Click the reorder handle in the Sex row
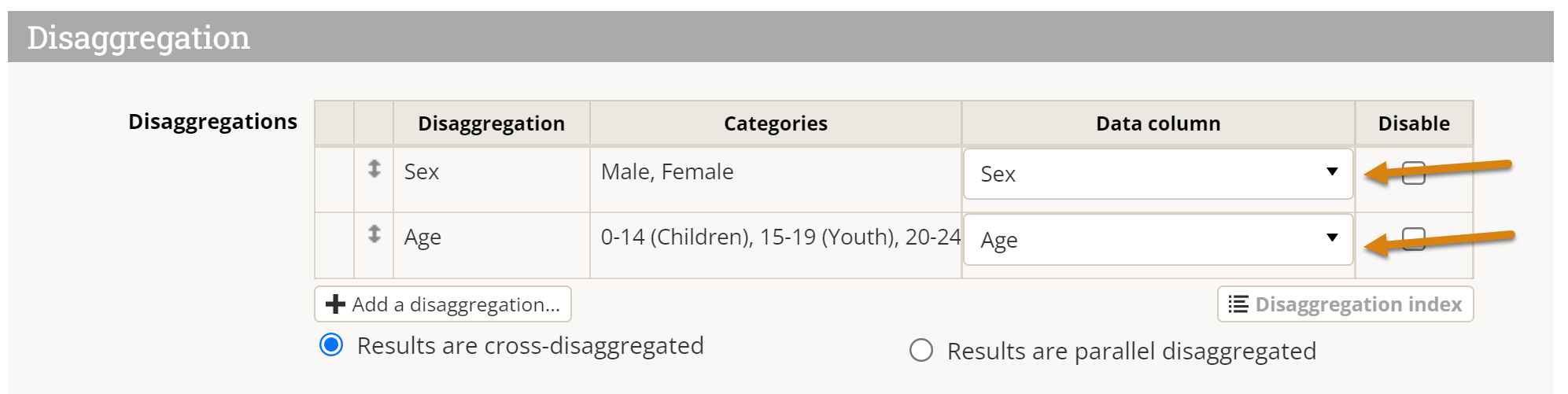 point(374,168)
